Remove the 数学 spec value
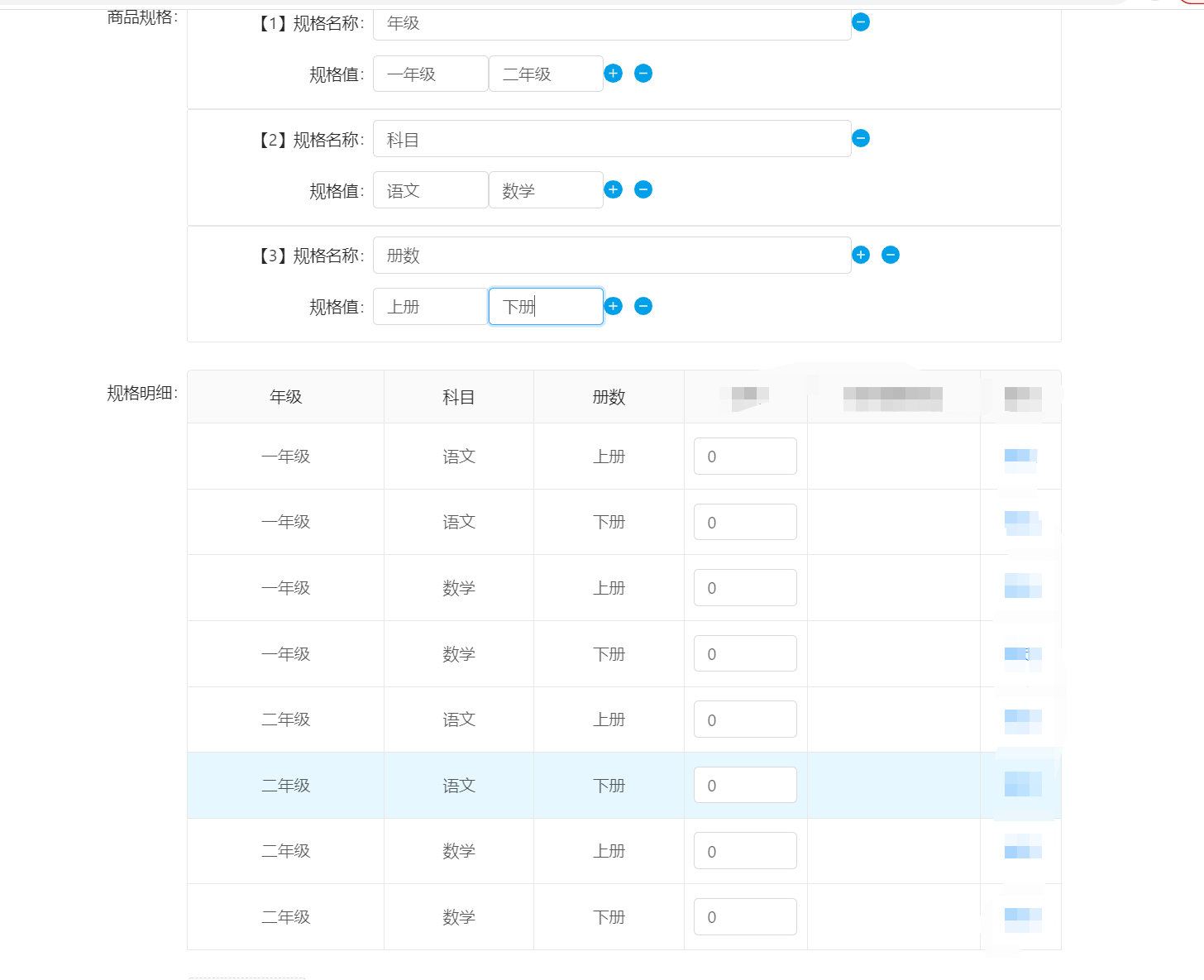 643,189
